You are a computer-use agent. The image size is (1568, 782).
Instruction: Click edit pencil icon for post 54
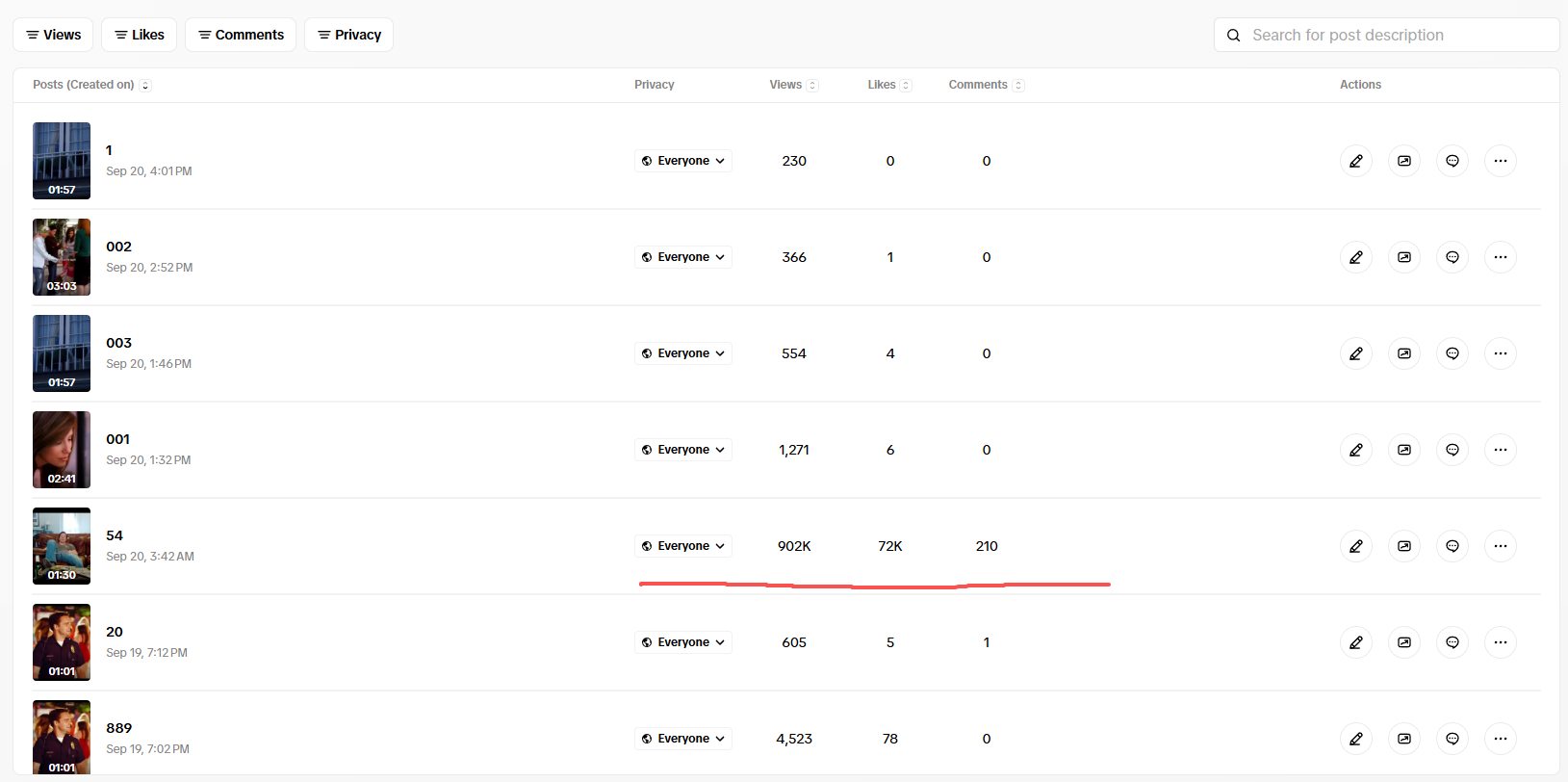(x=1355, y=546)
